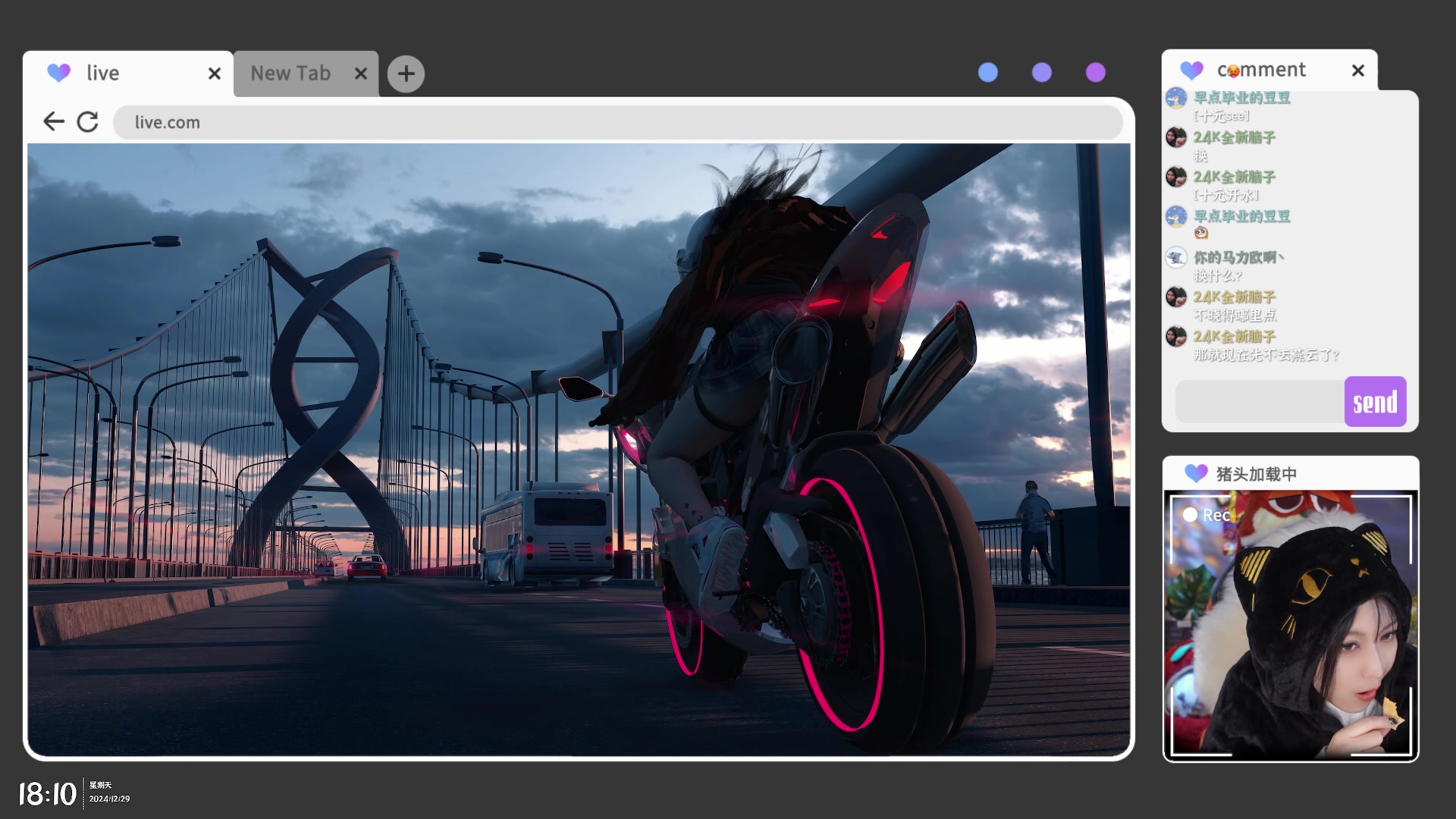Click the heart icon in the comment tab

tap(1191, 71)
